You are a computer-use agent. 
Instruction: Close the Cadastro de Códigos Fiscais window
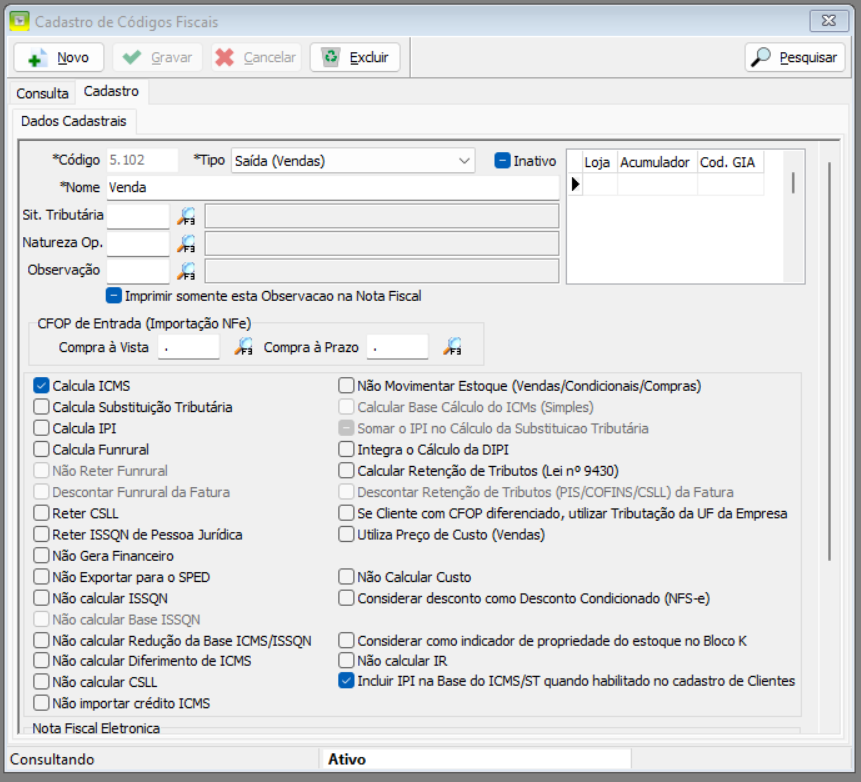(x=828, y=21)
